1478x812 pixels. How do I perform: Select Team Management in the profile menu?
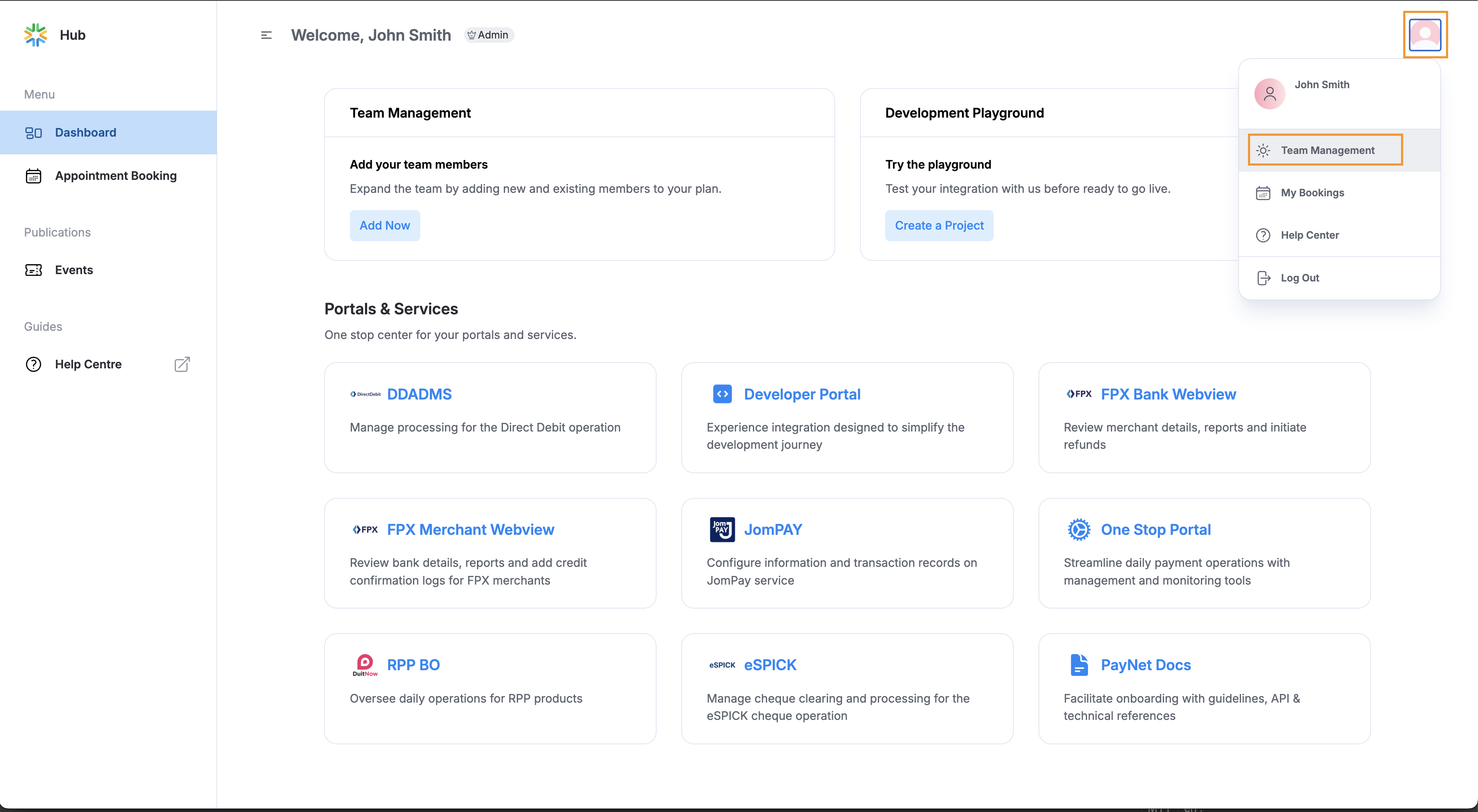click(1327, 150)
